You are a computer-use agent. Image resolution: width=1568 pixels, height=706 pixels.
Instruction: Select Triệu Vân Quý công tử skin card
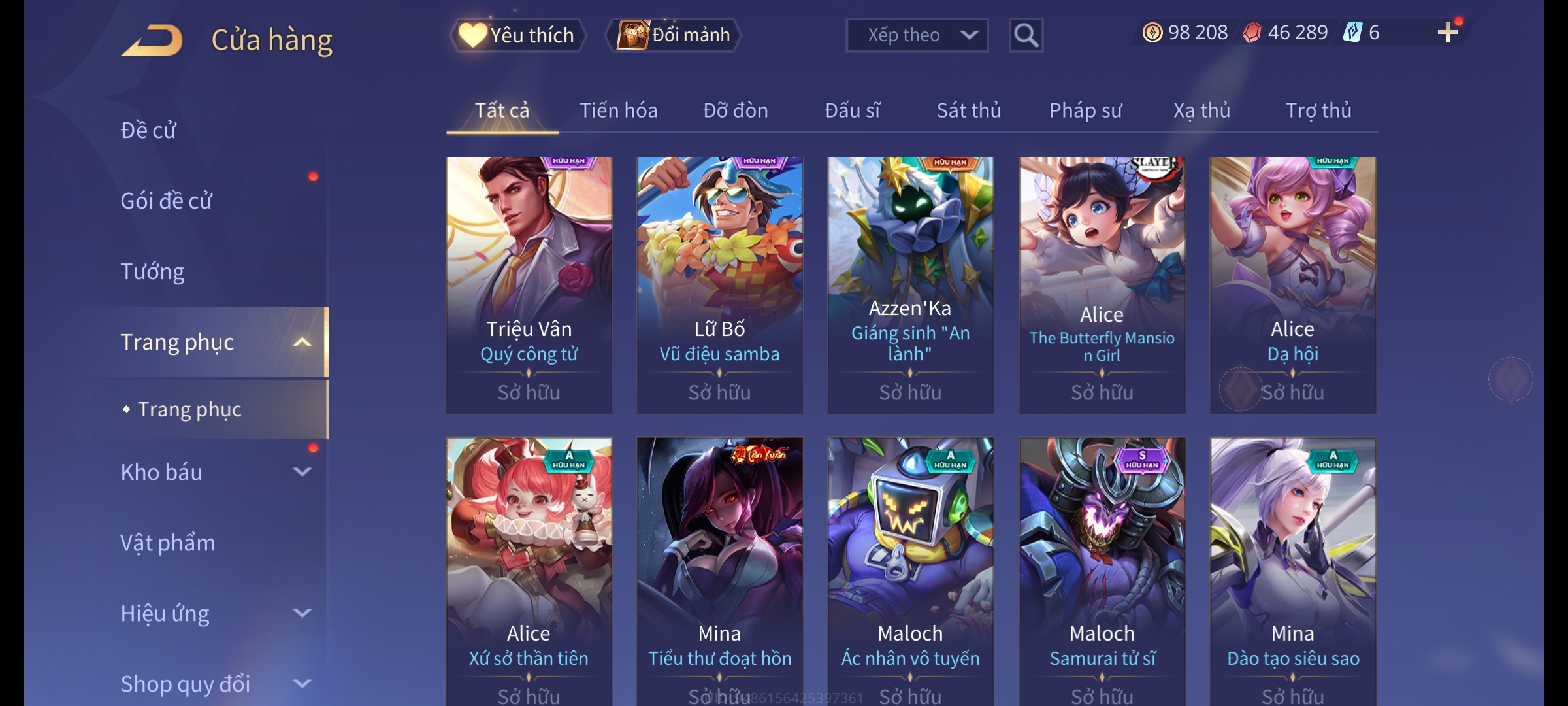click(529, 285)
